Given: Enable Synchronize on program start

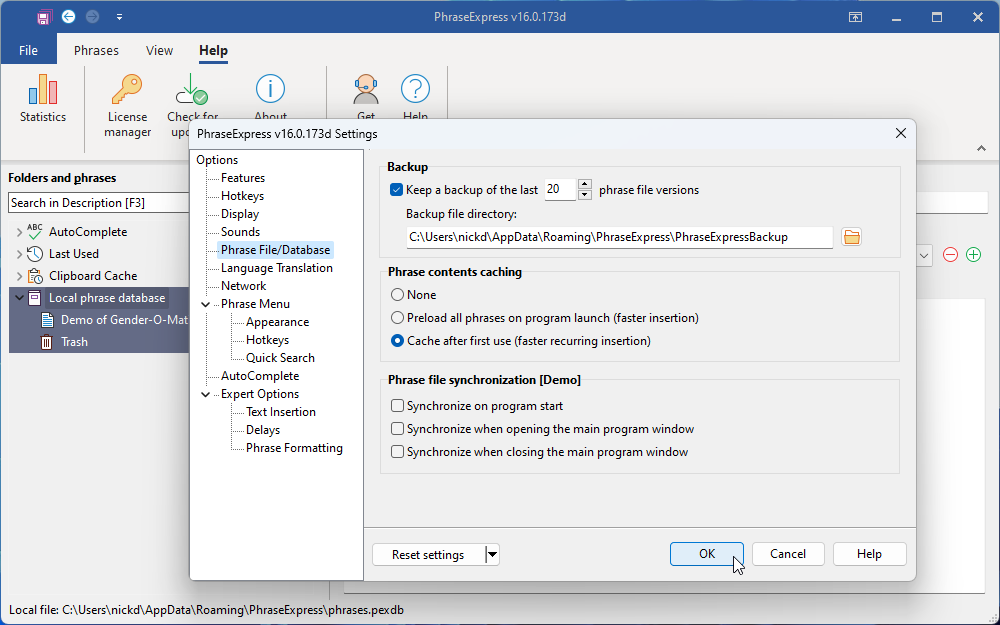Looking at the screenshot, I should pos(398,406).
